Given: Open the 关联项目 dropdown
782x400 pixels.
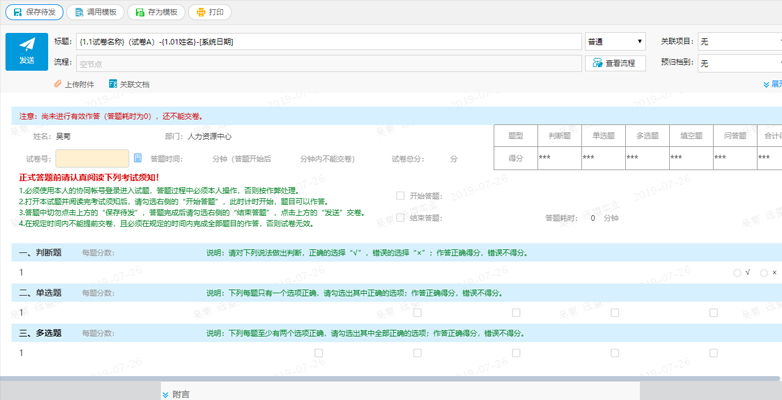Looking at the screenshot, I should (738, 41).
